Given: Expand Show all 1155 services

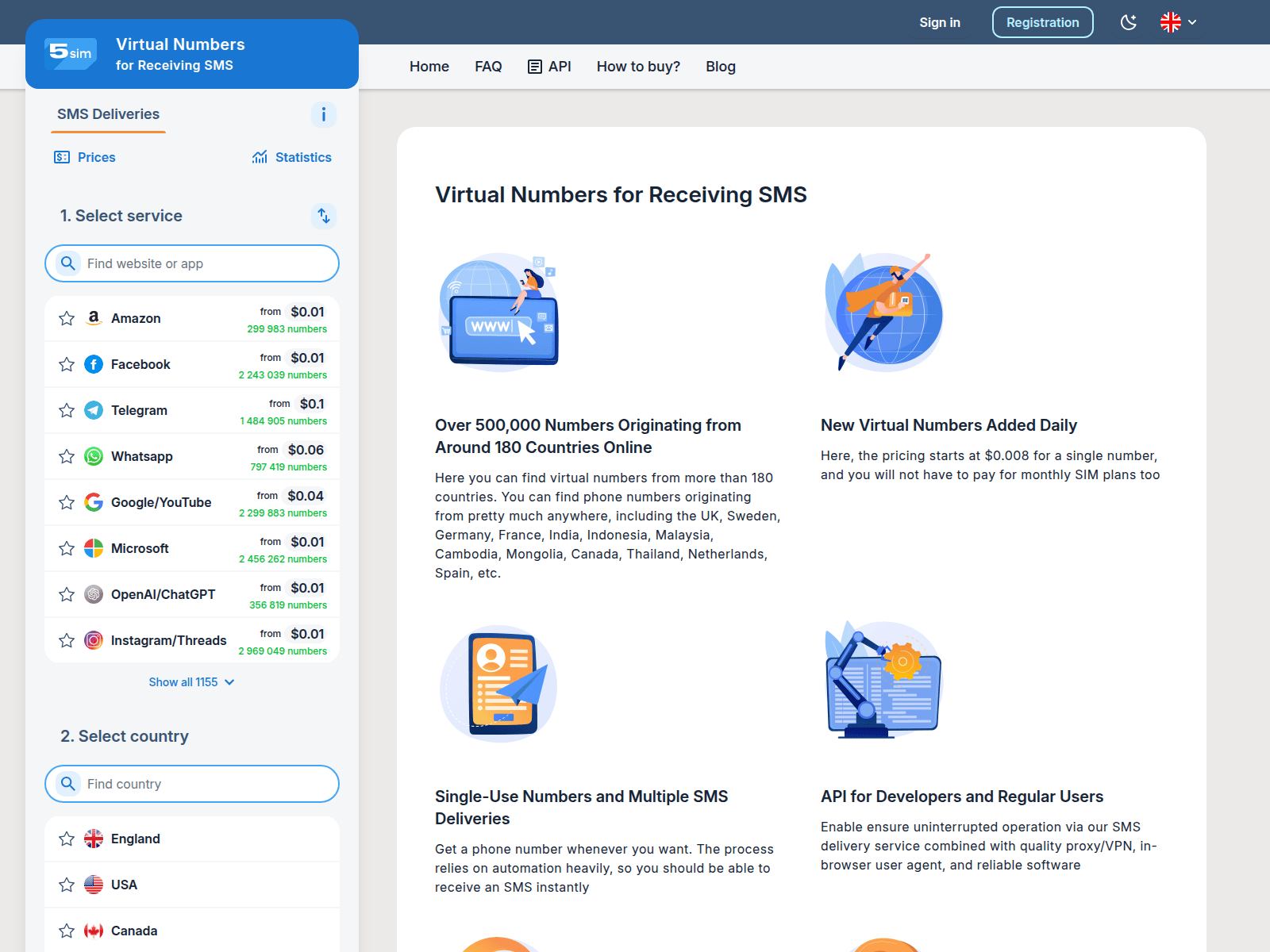Looking at the screenshot, I should 192,682.
